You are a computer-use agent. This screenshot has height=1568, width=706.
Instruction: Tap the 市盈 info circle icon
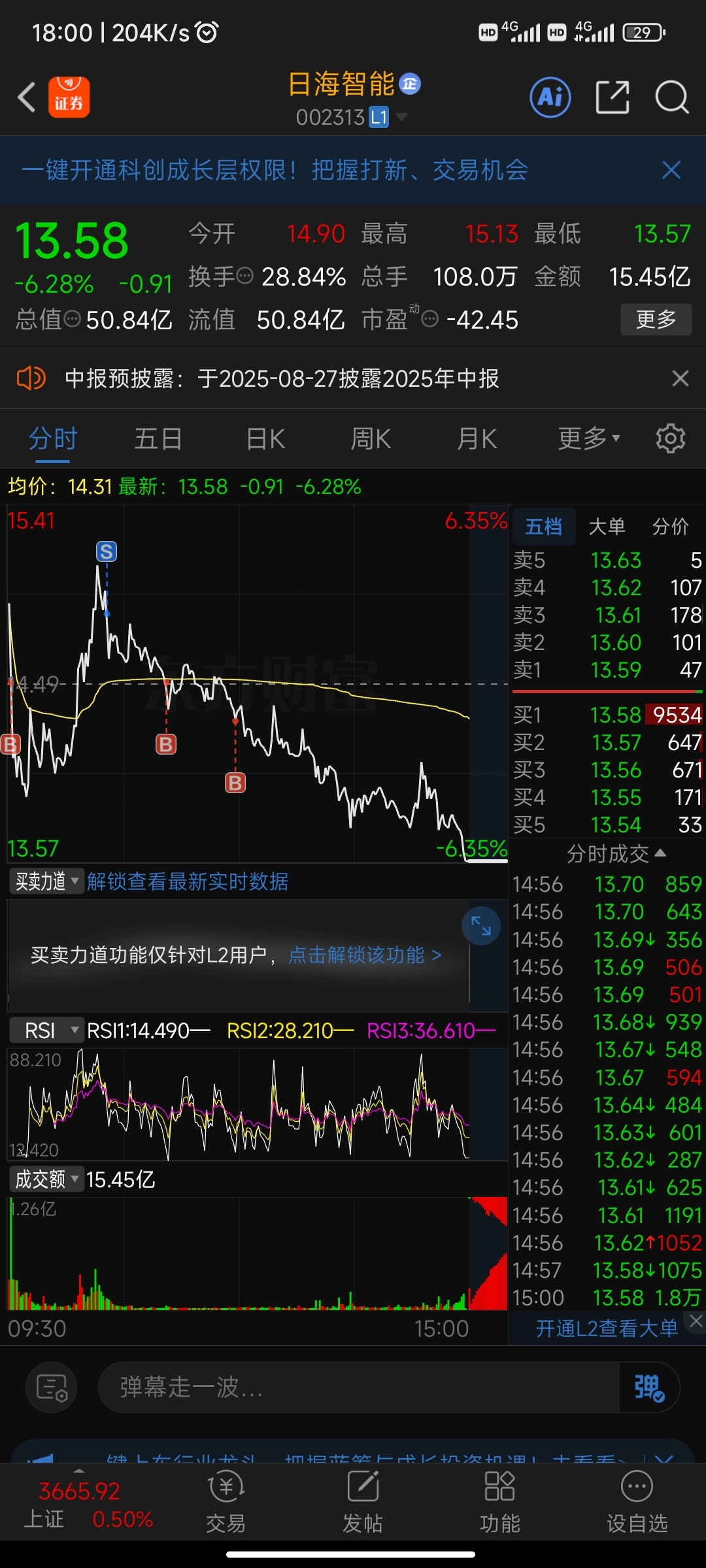tap(429, 319)
